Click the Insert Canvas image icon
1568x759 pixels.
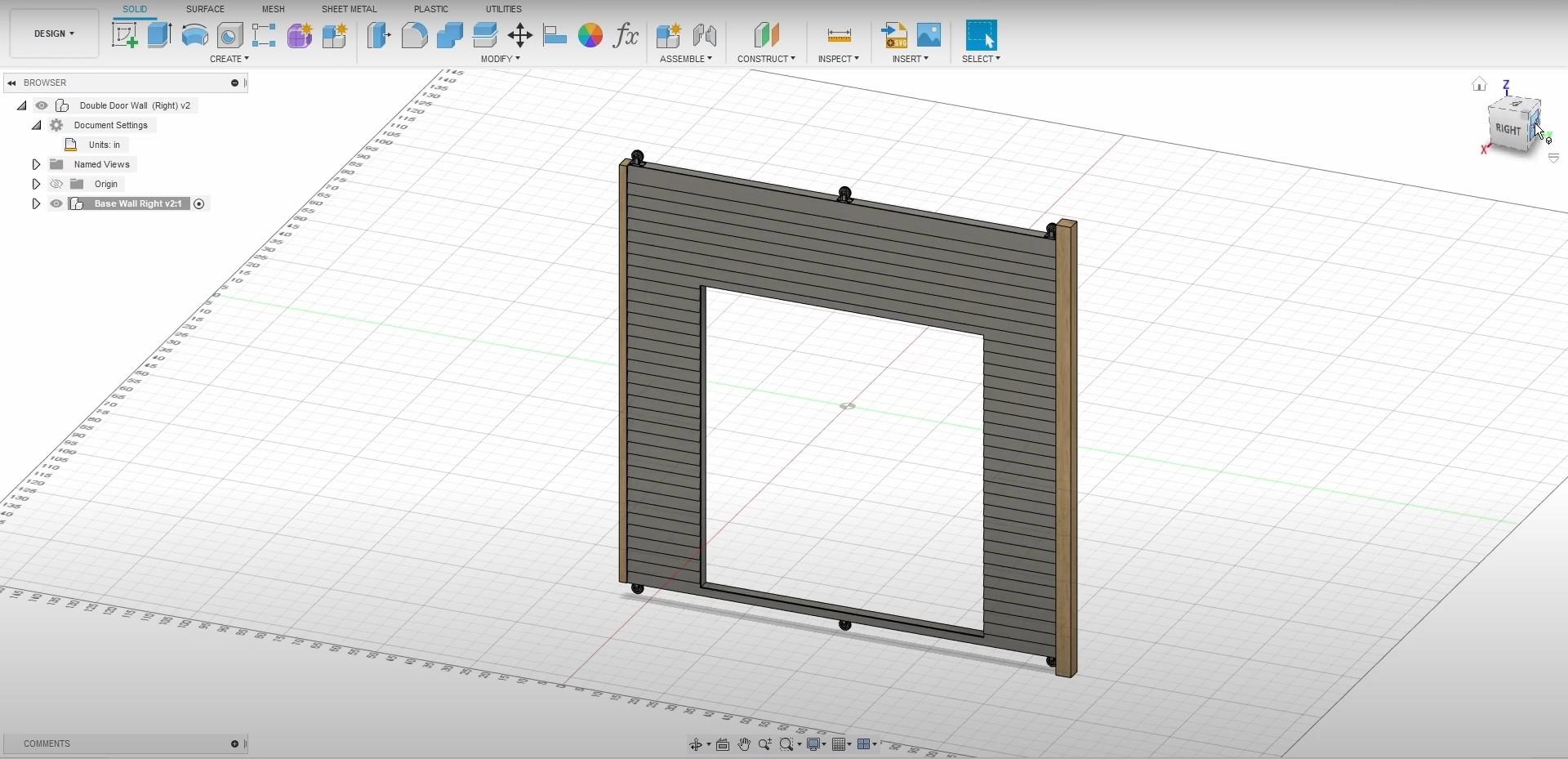click(929, 35)
